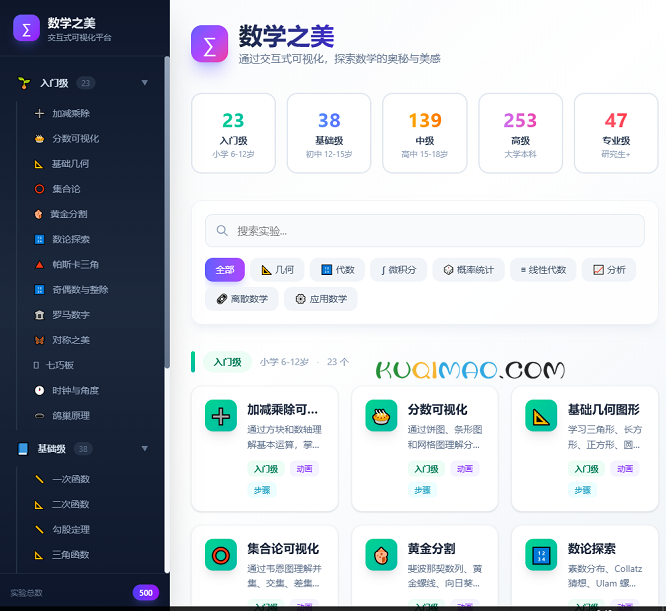Image resolution: width=666 pixels, height=611 pixels.
Task: Click the ruler icon on 基础几何图形 card
Action: click(541, 416)
